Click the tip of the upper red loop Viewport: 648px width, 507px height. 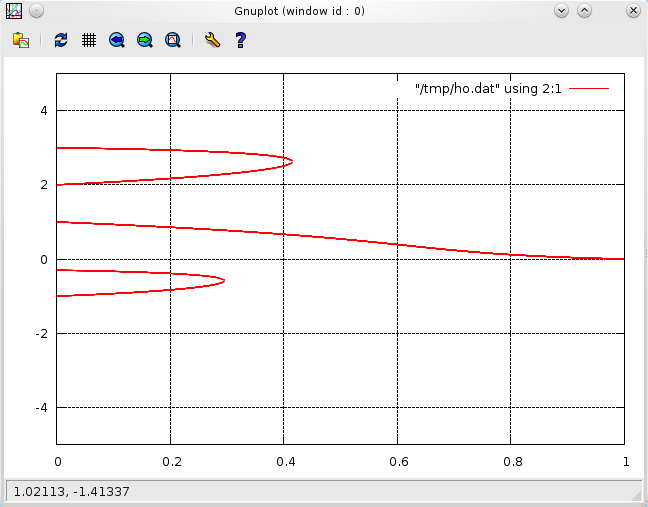[x=292, y=160]
